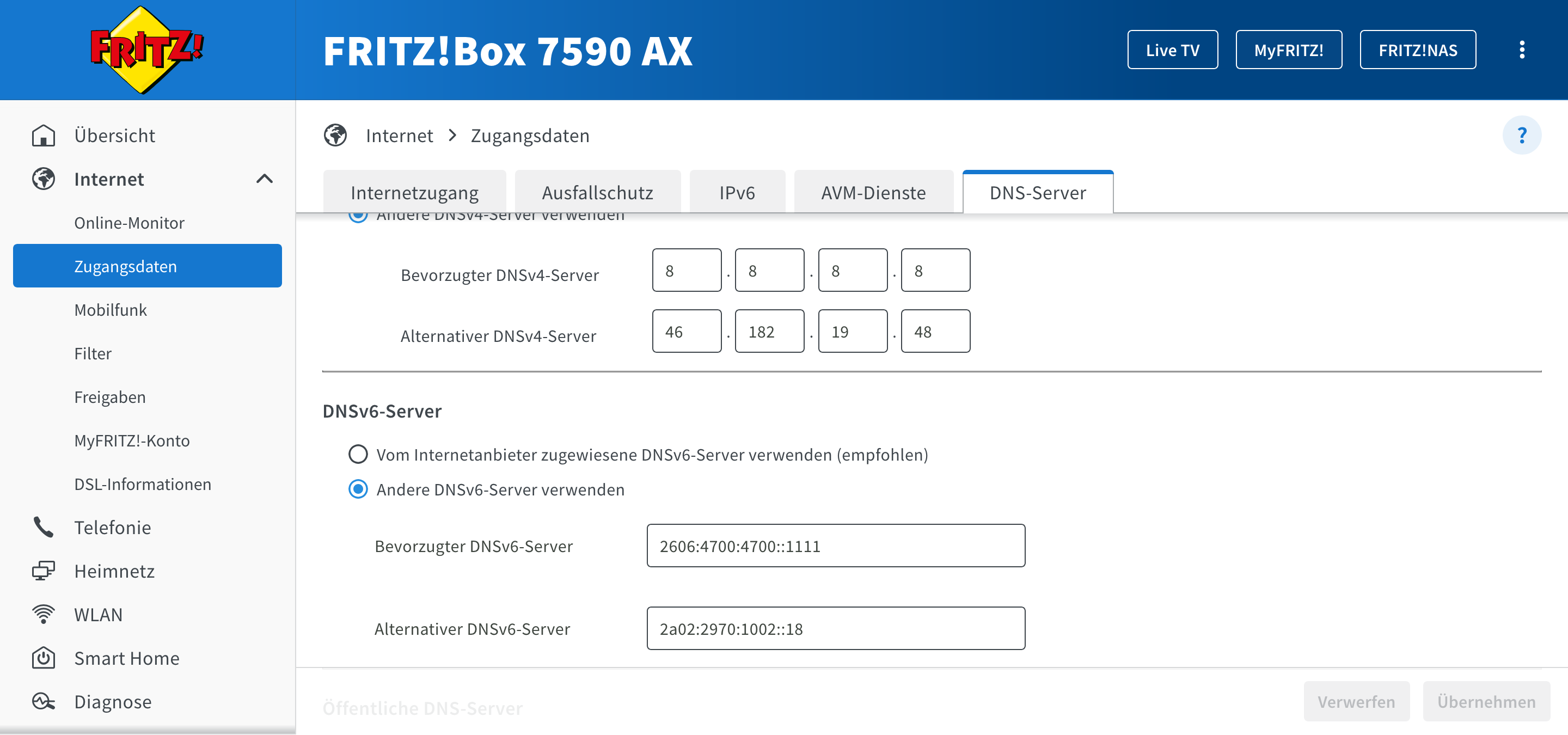Screen dimensions: 1568x735
Task: Click the Heimnetz network icon
Action: [43, 571]
